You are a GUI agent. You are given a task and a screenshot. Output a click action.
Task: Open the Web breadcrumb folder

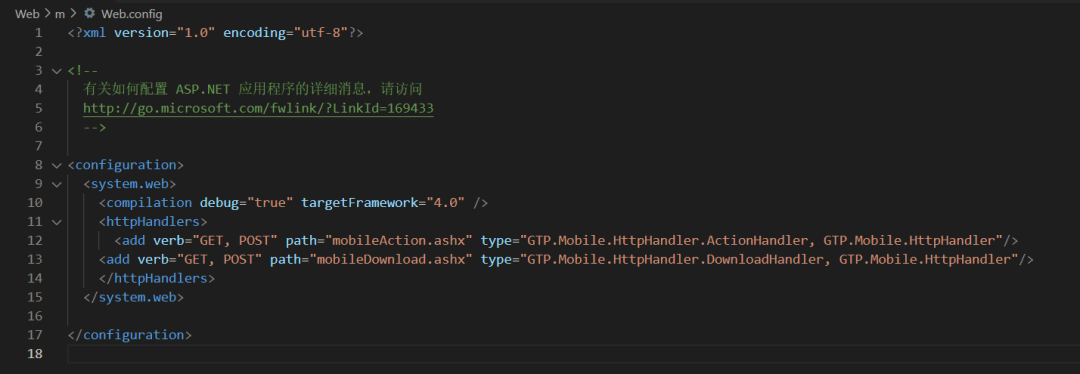click(x=27, y=13)
